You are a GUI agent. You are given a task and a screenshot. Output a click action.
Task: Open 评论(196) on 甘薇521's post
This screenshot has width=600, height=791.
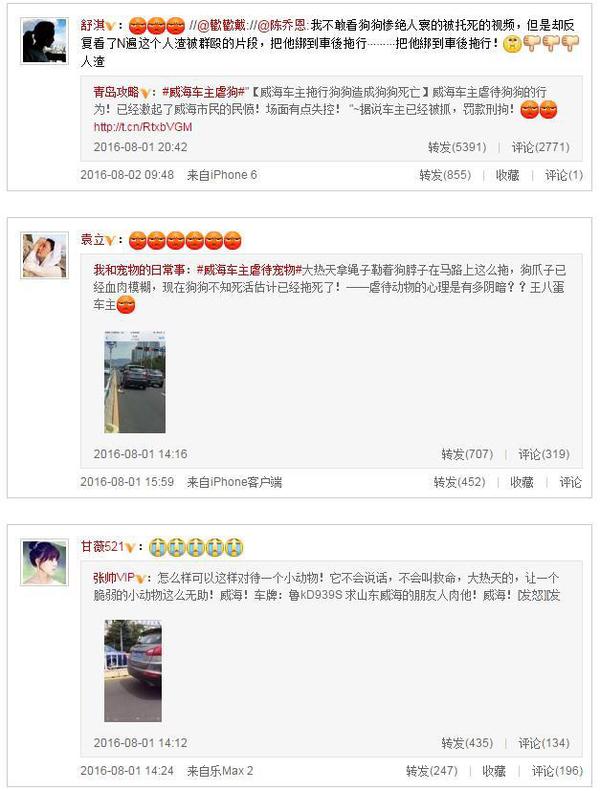(x=557, y=771)
